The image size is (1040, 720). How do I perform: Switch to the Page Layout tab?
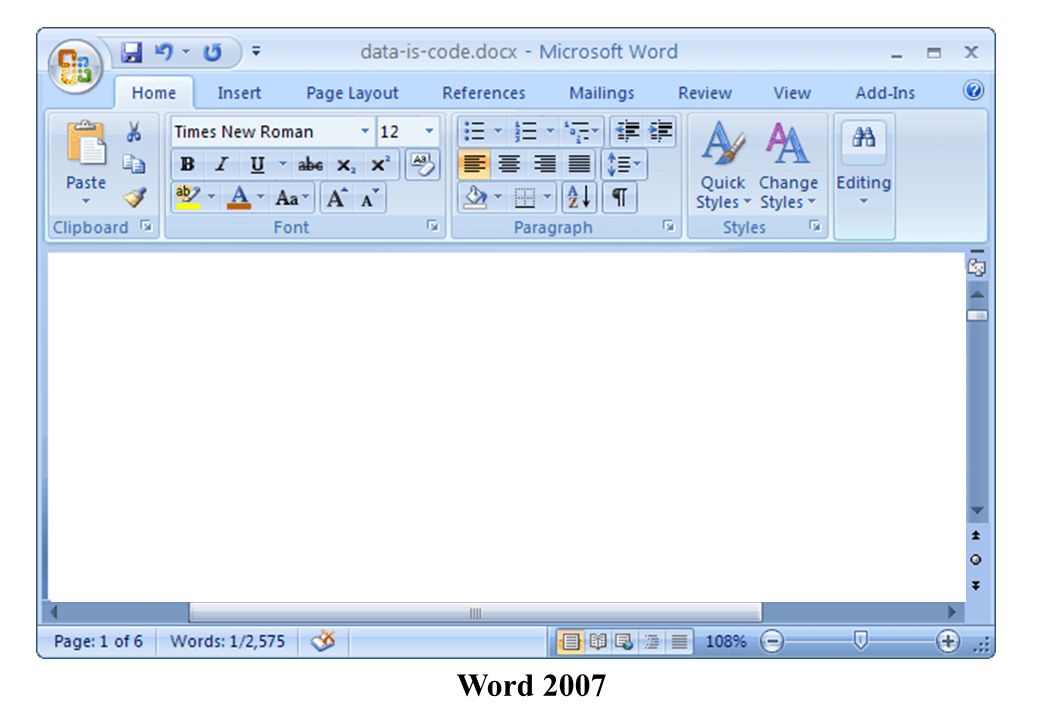tap(352, 93)
